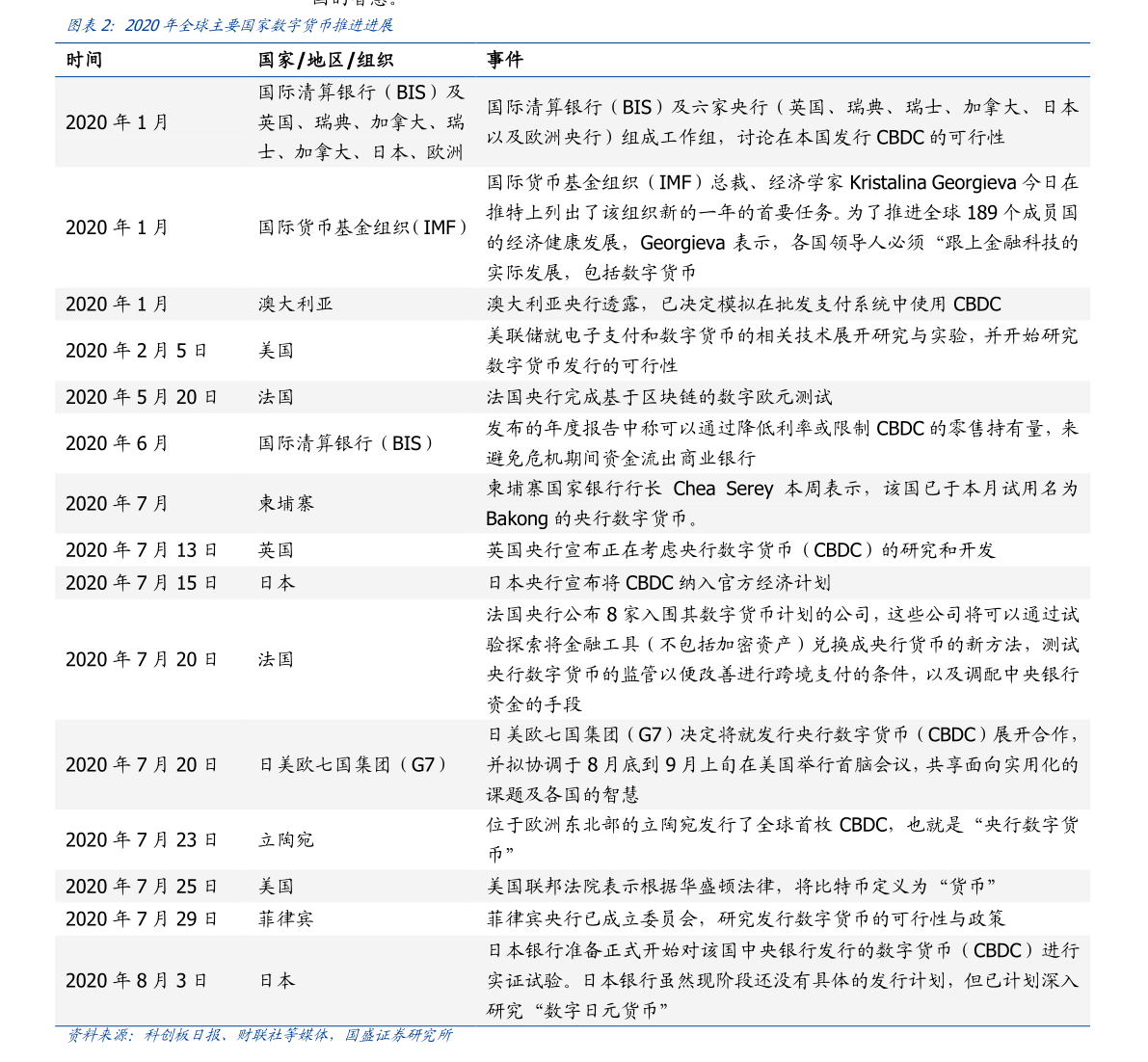1148x1062 pixels.
Task: Click the date '2020年2月5日'
Action: pyautogui.click(x=136, y=351)
